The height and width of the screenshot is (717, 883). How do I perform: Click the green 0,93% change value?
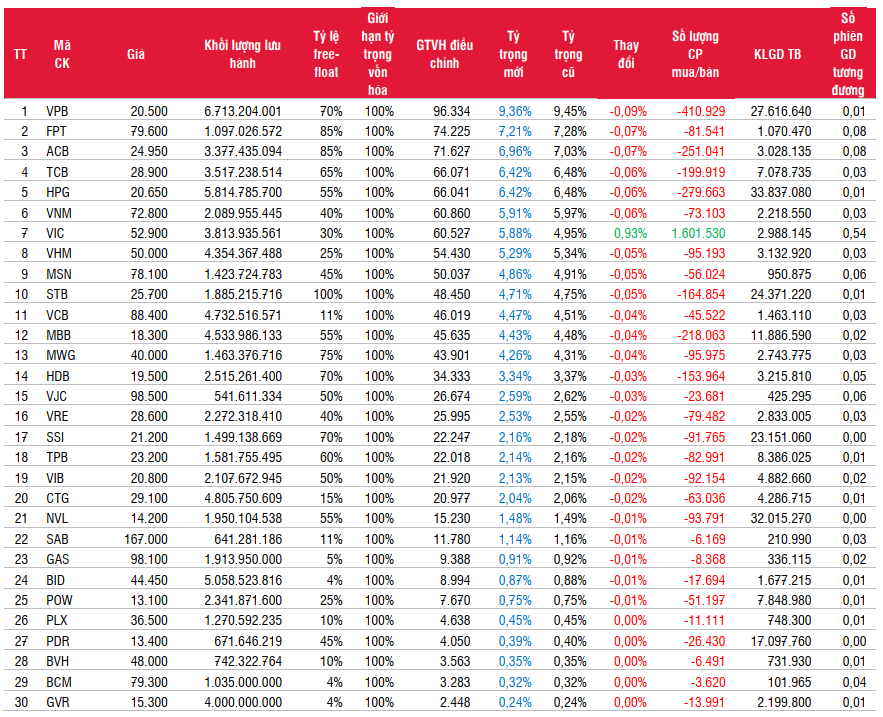coord(629,234)
